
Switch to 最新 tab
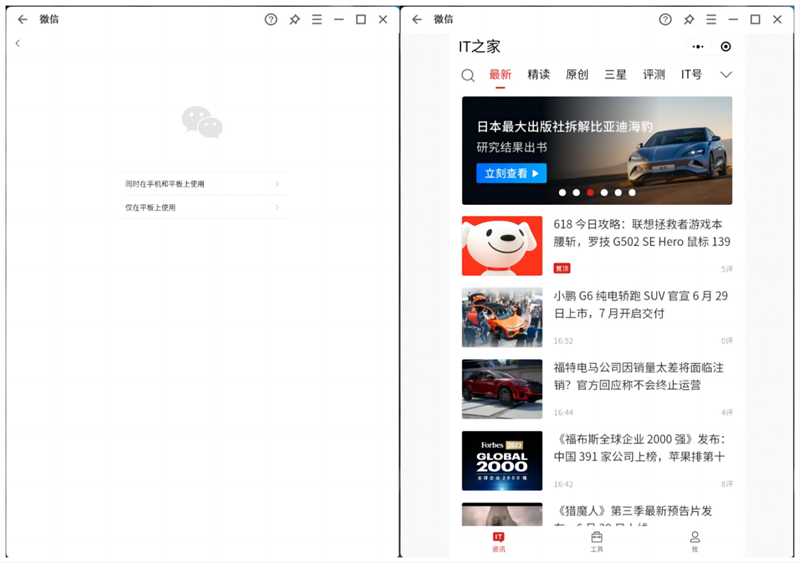500,75
